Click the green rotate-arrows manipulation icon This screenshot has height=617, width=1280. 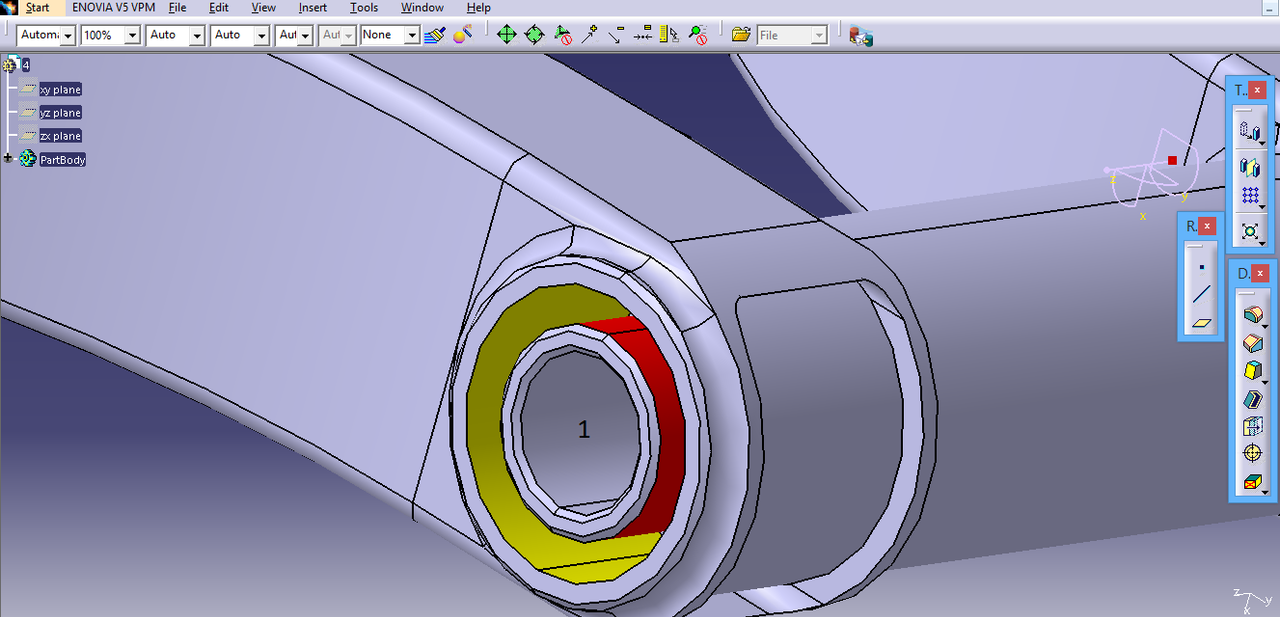pos(535,35)
